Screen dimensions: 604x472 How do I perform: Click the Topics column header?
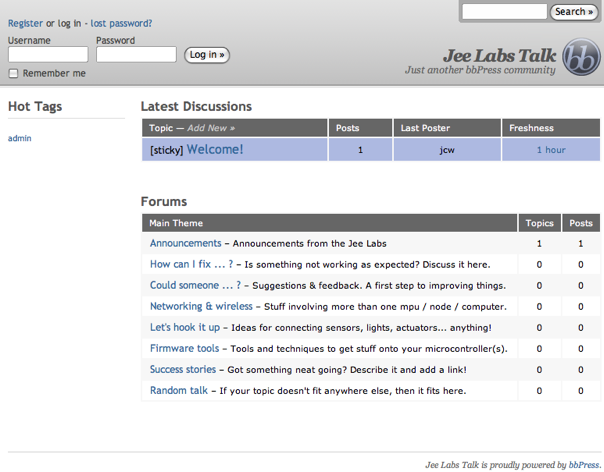click(539, 223)
